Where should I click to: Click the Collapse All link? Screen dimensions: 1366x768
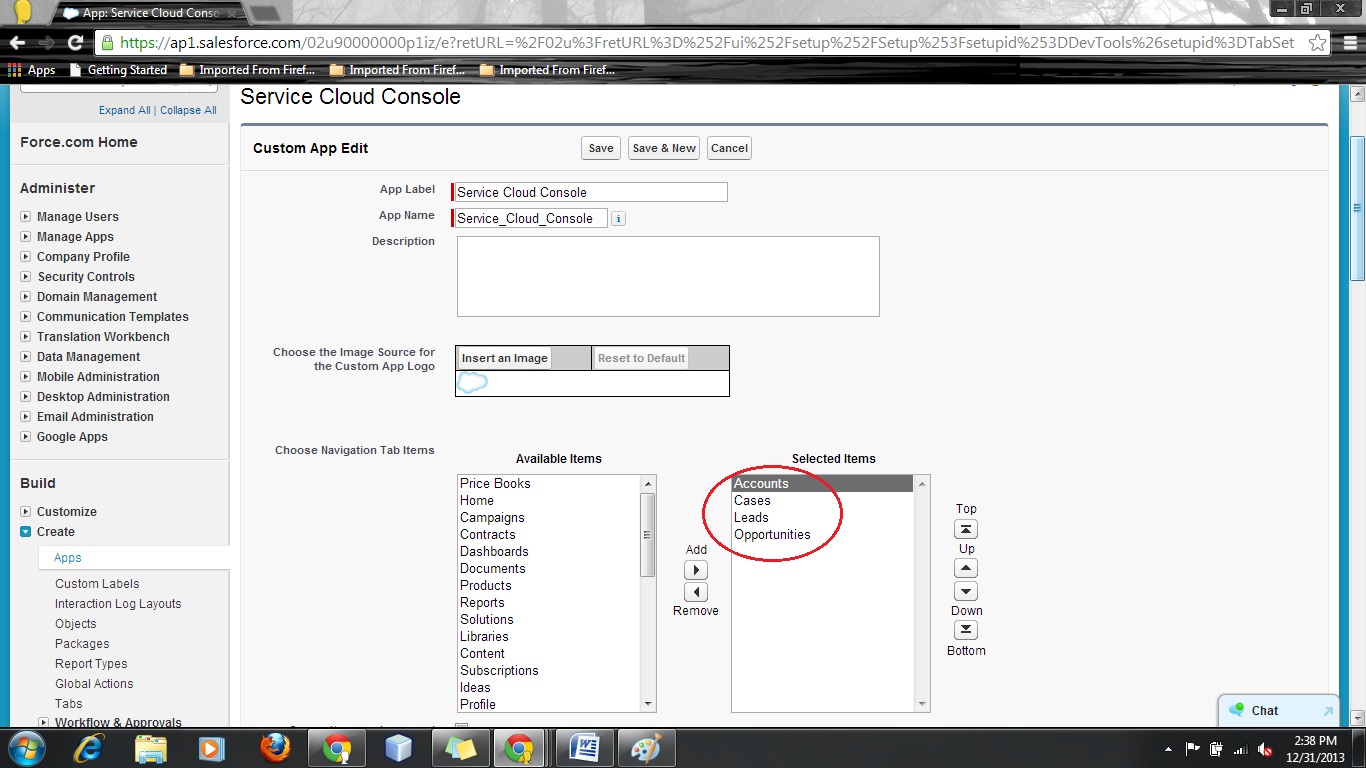pos(188,110)
